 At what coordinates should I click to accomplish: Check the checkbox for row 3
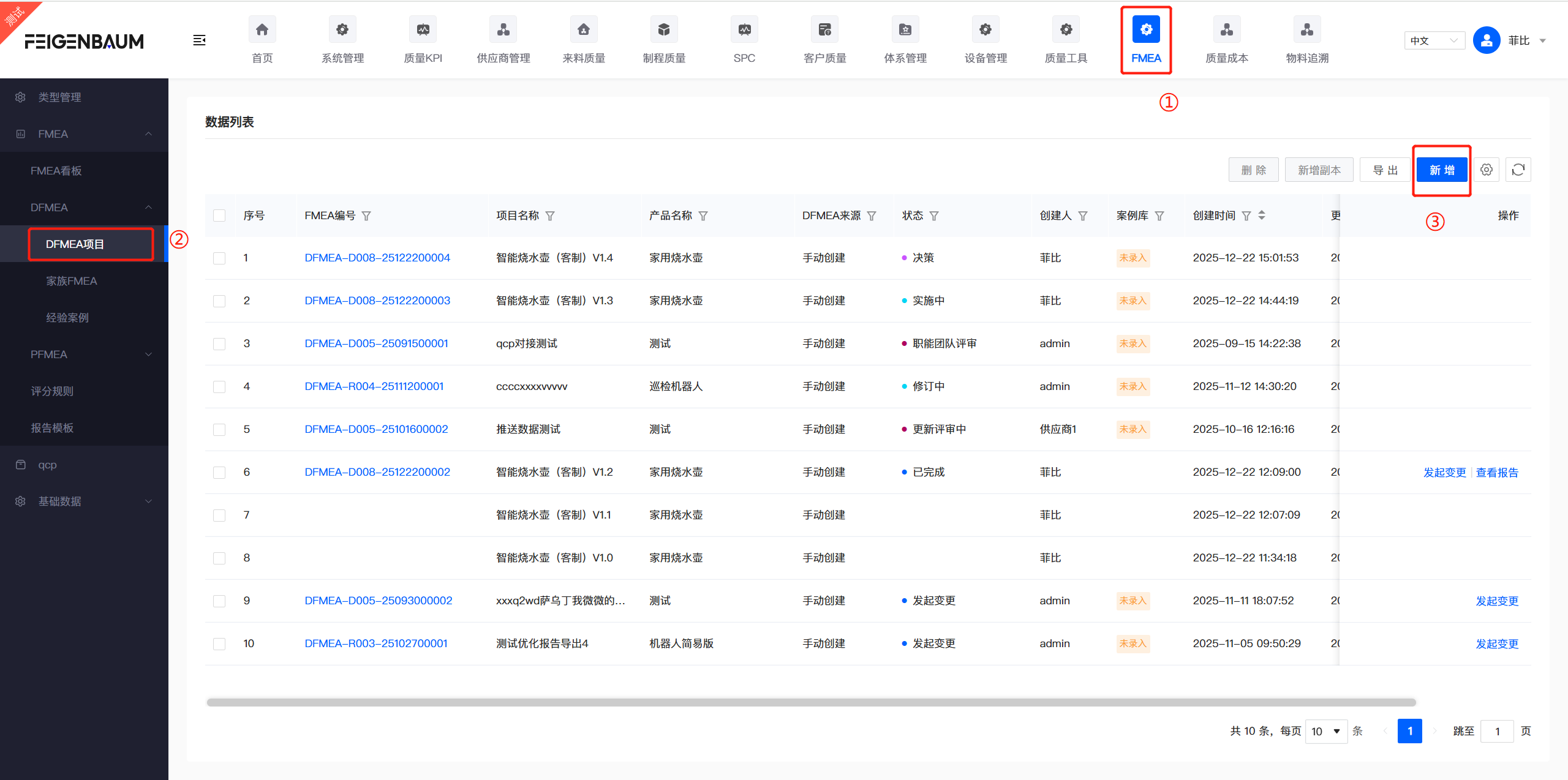[x=219, y=343]
